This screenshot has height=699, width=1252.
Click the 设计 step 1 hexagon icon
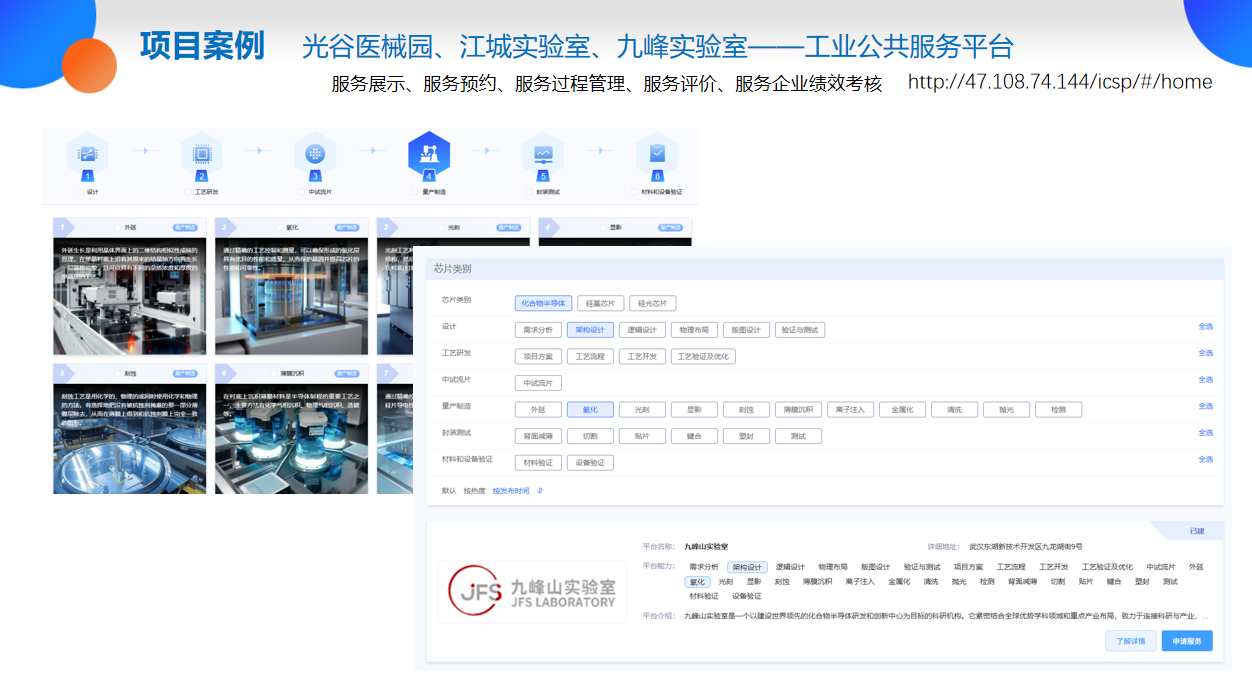coord(87,154)
